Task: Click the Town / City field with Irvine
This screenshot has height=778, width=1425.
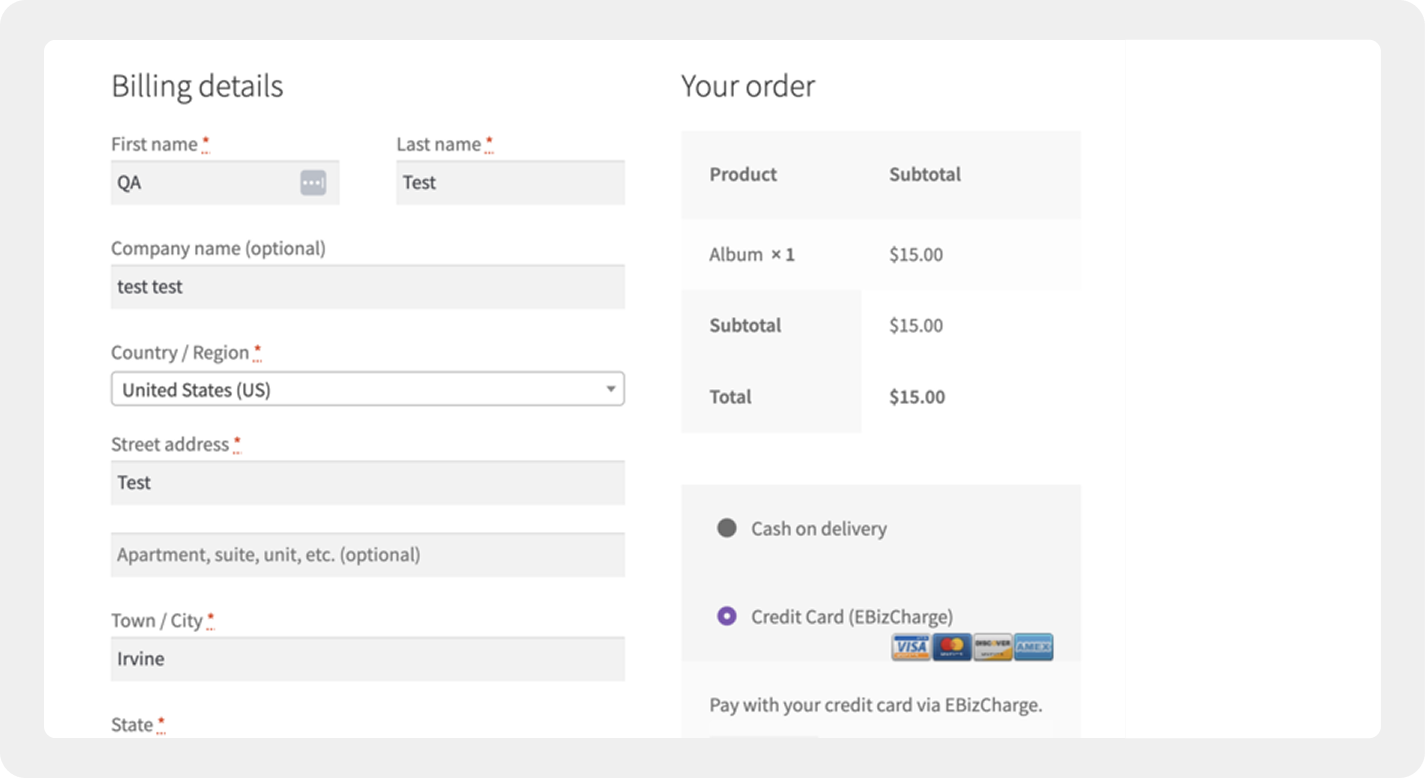Action: 368,658
